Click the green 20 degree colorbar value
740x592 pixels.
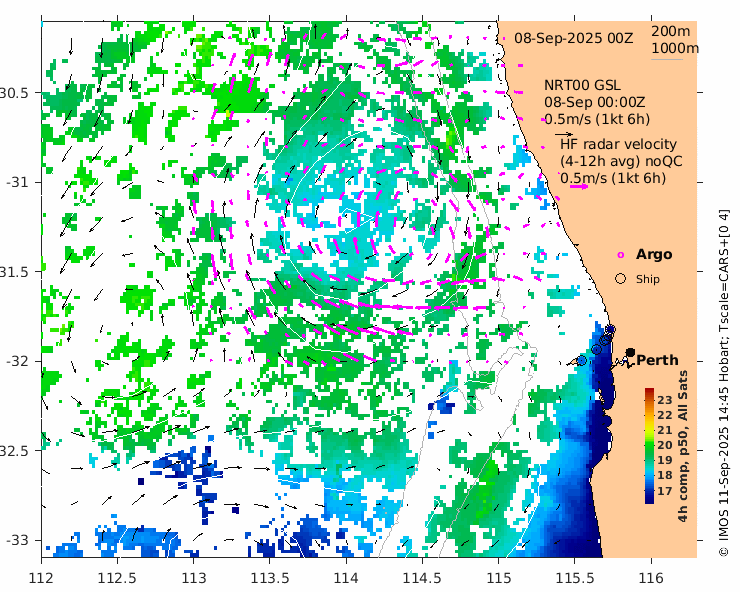(x=664, y=445)
